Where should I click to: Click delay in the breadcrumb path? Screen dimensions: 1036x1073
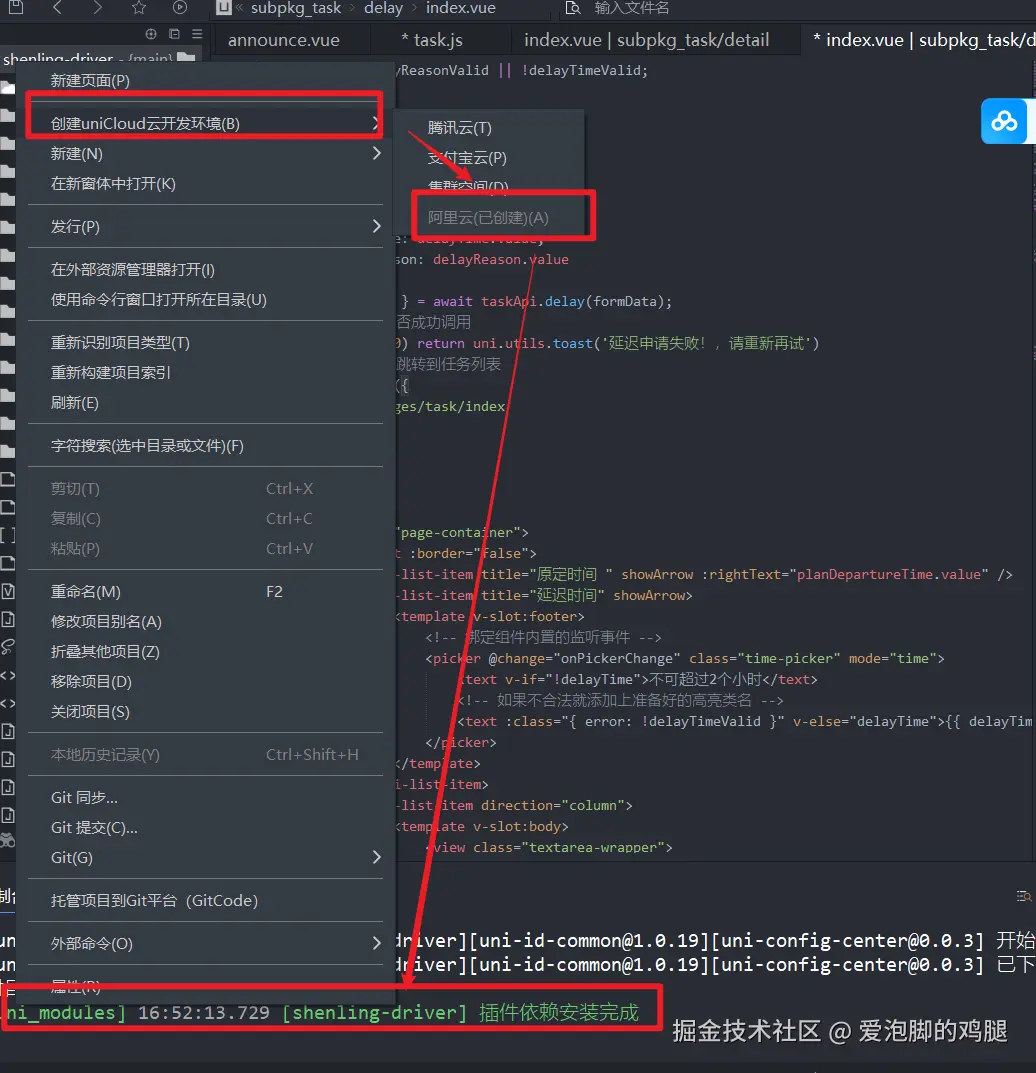383,8
